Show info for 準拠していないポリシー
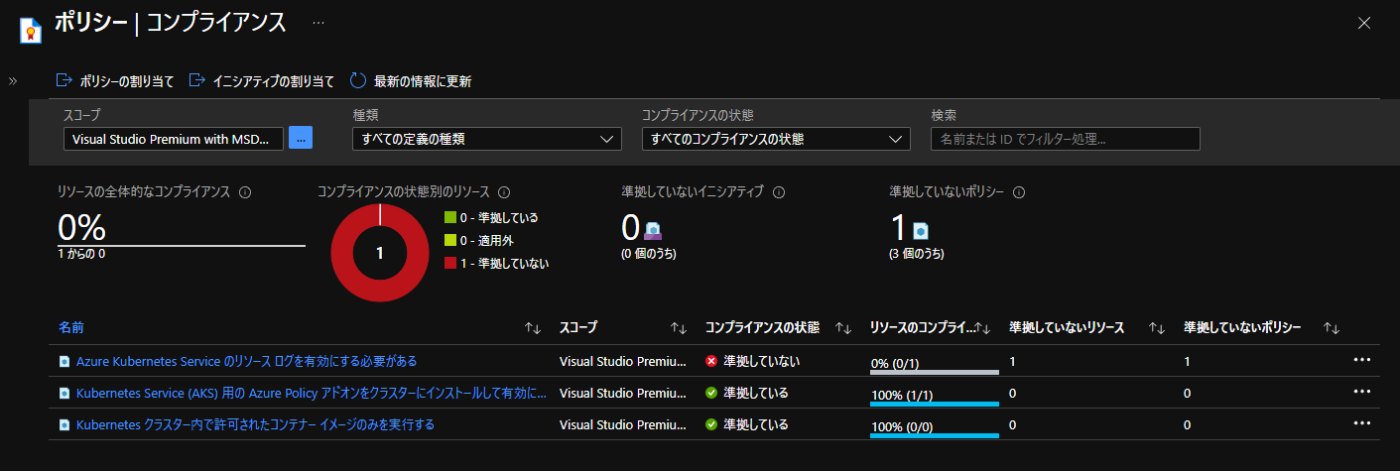1400x471 pixels. click(1018, 192)
